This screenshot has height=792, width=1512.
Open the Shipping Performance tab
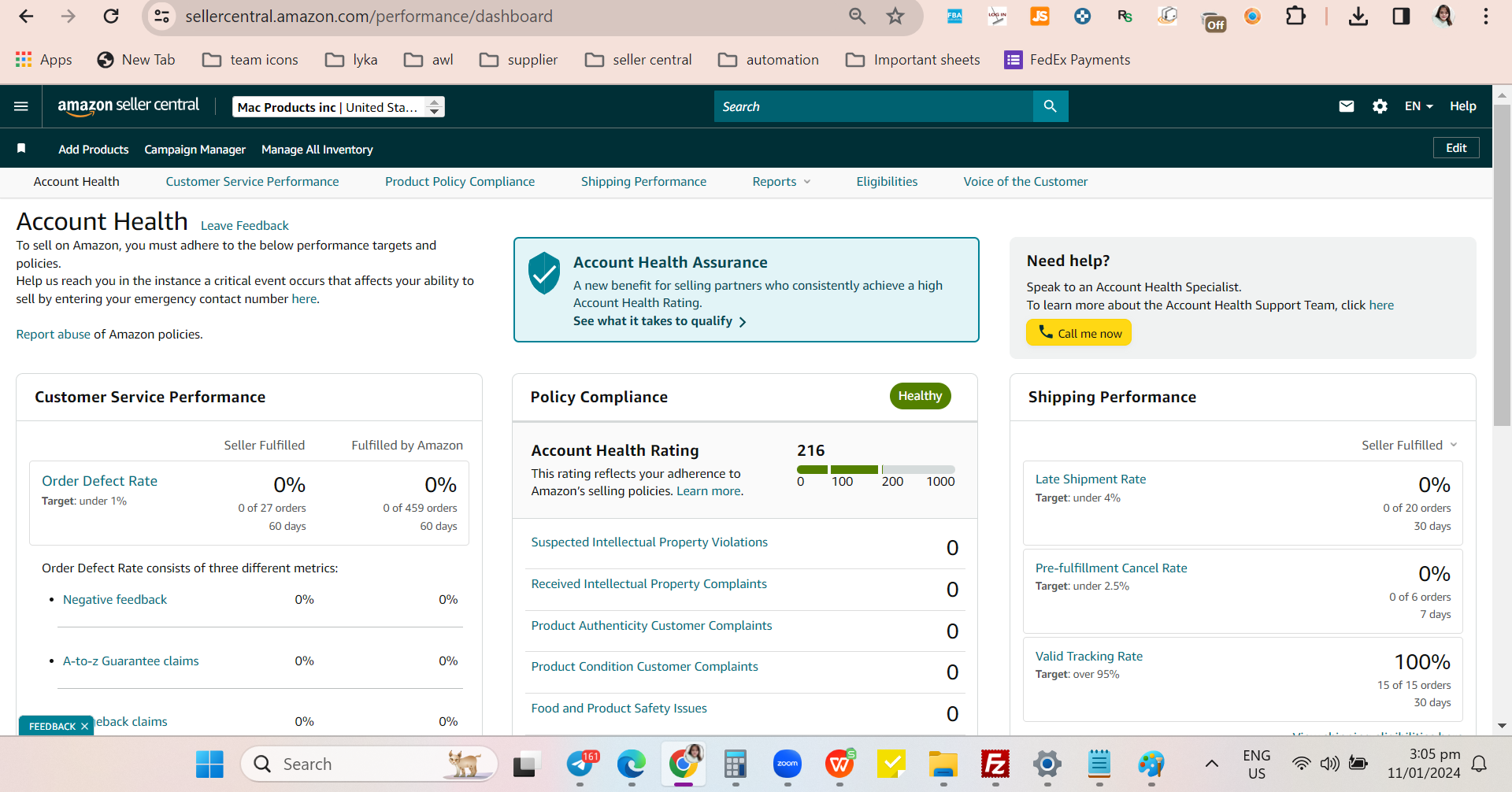coord(643,182)
